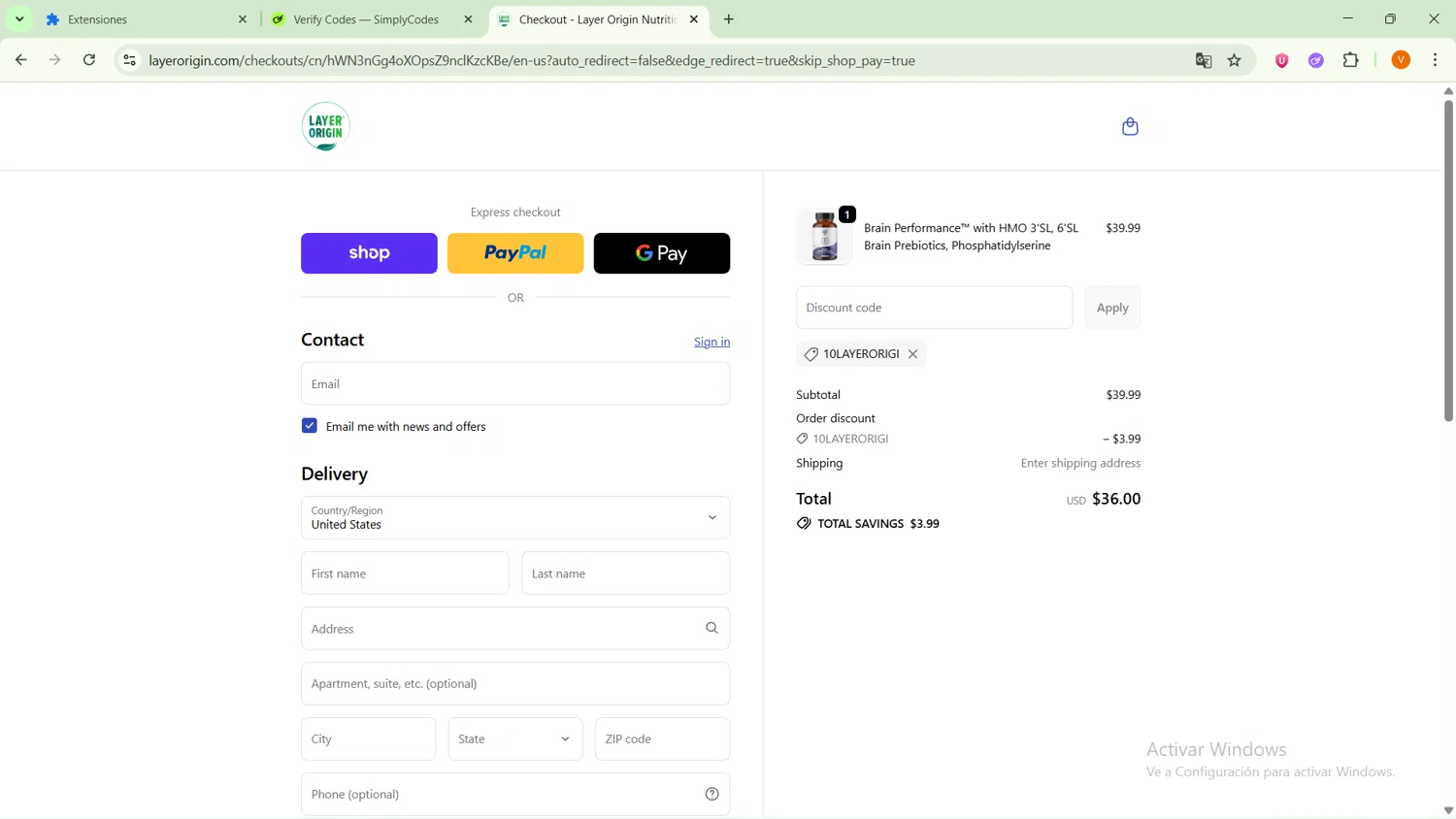Focus the City field
This screenshot has width=1456, height=819.
tap(368, 739)
